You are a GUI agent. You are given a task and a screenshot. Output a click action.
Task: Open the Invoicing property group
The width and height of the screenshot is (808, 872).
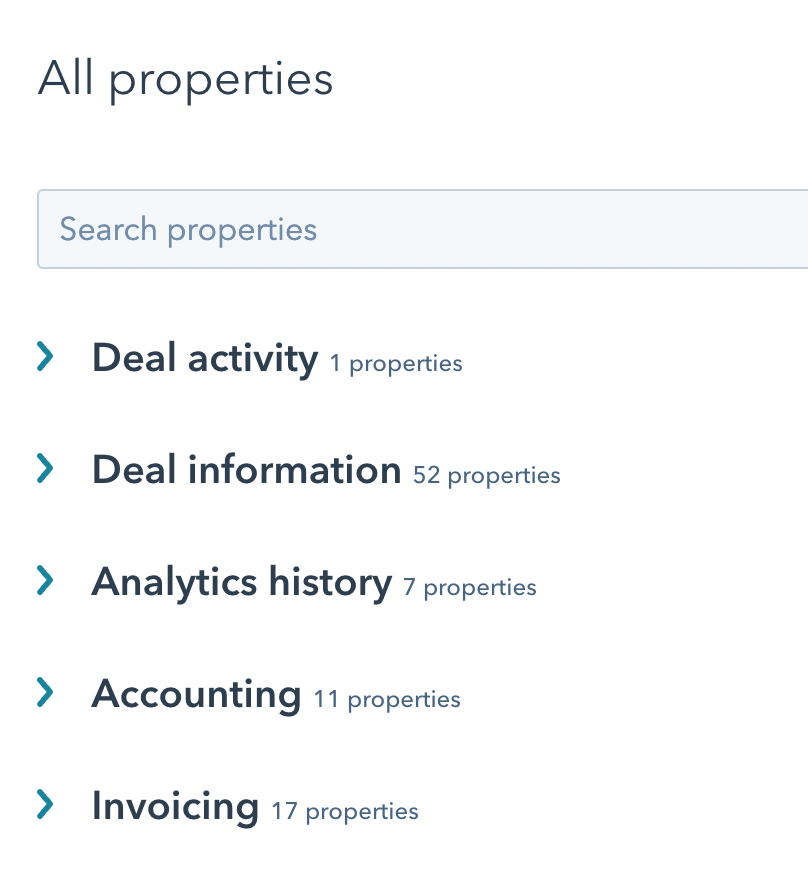pyautogui.click(x=175, y=805)
